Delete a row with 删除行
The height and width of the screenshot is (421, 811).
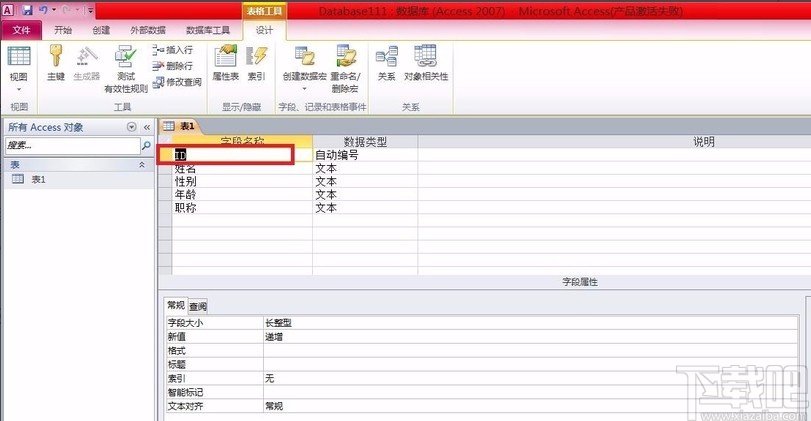click(173, 66)
